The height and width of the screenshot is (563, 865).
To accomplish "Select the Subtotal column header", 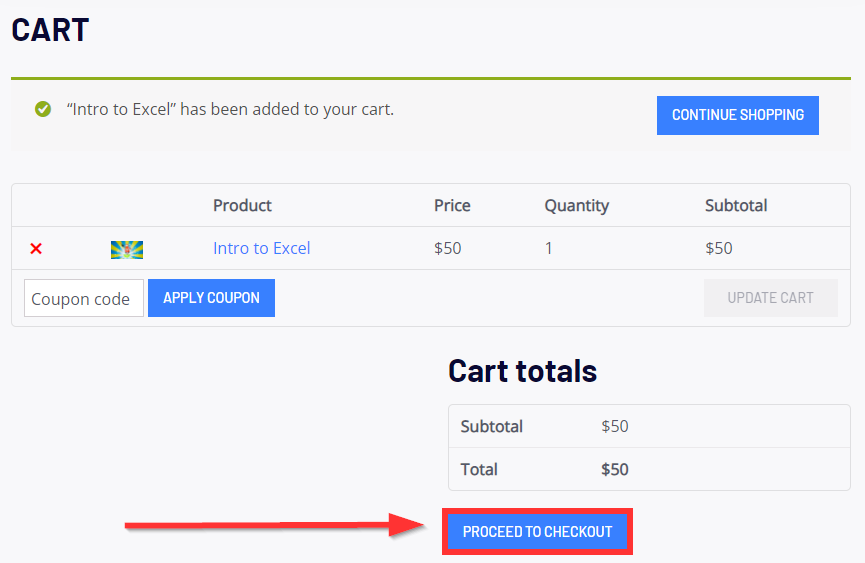I will (x=736, y=206).
